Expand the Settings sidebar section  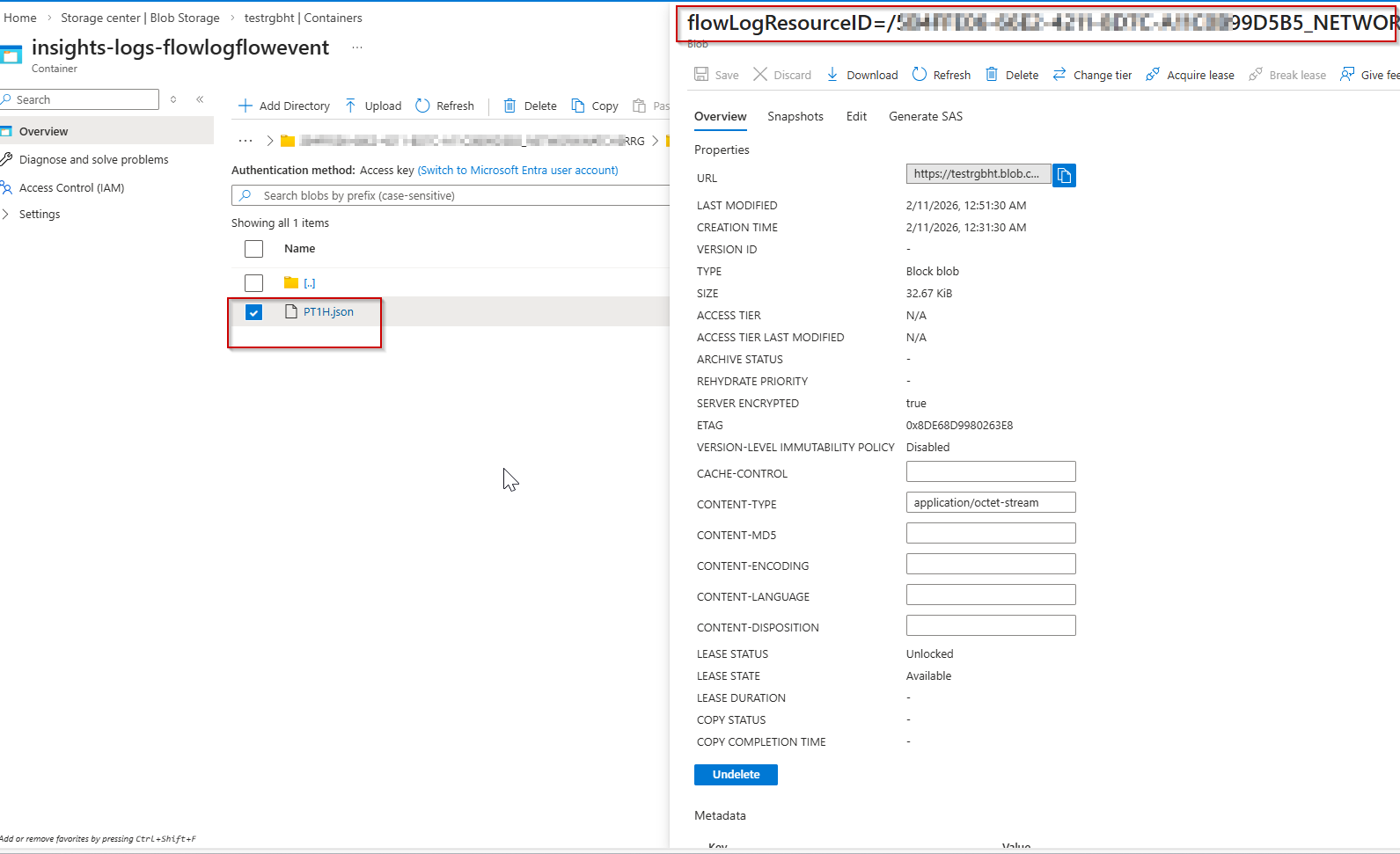6,214
